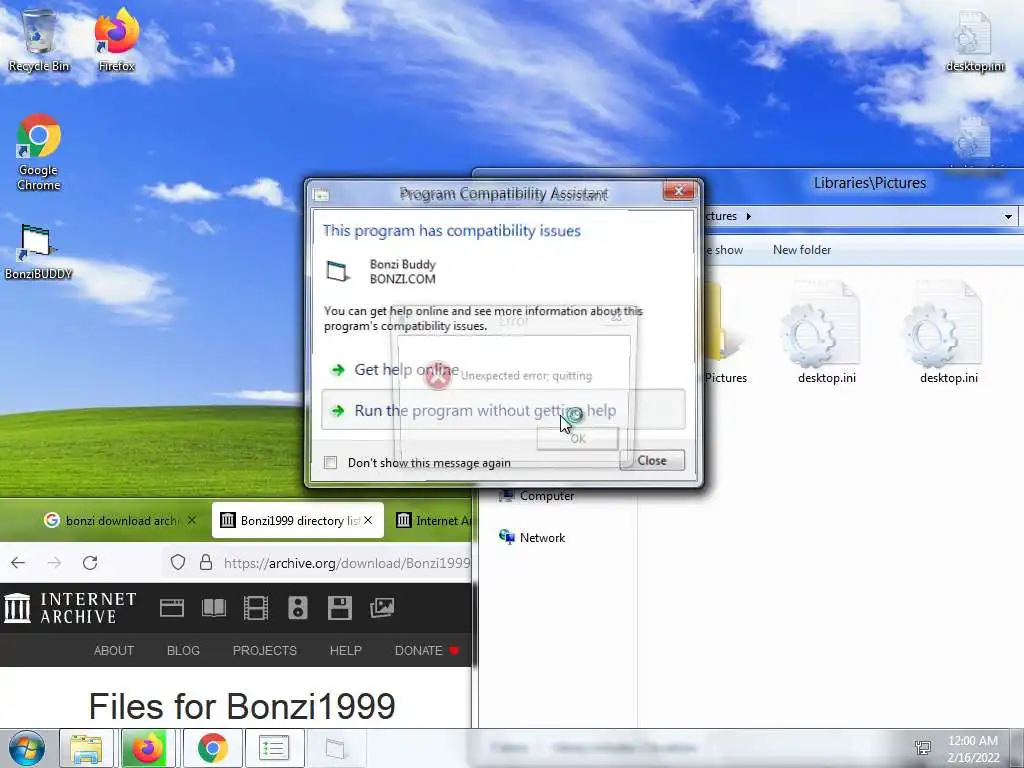The width and height of the screenshot is (1024, 768).
Task: Open the list program taskbar icon
Action: (274, 748)
